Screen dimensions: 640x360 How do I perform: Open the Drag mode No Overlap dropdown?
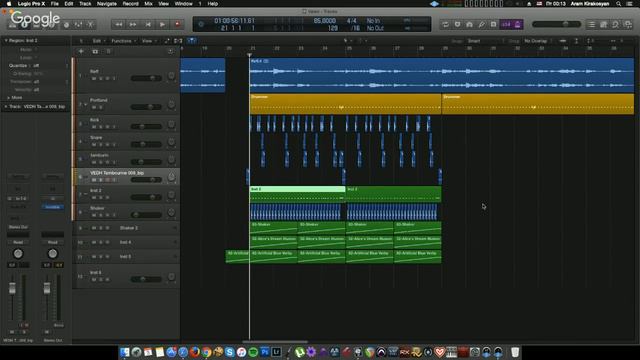(538, 41)
